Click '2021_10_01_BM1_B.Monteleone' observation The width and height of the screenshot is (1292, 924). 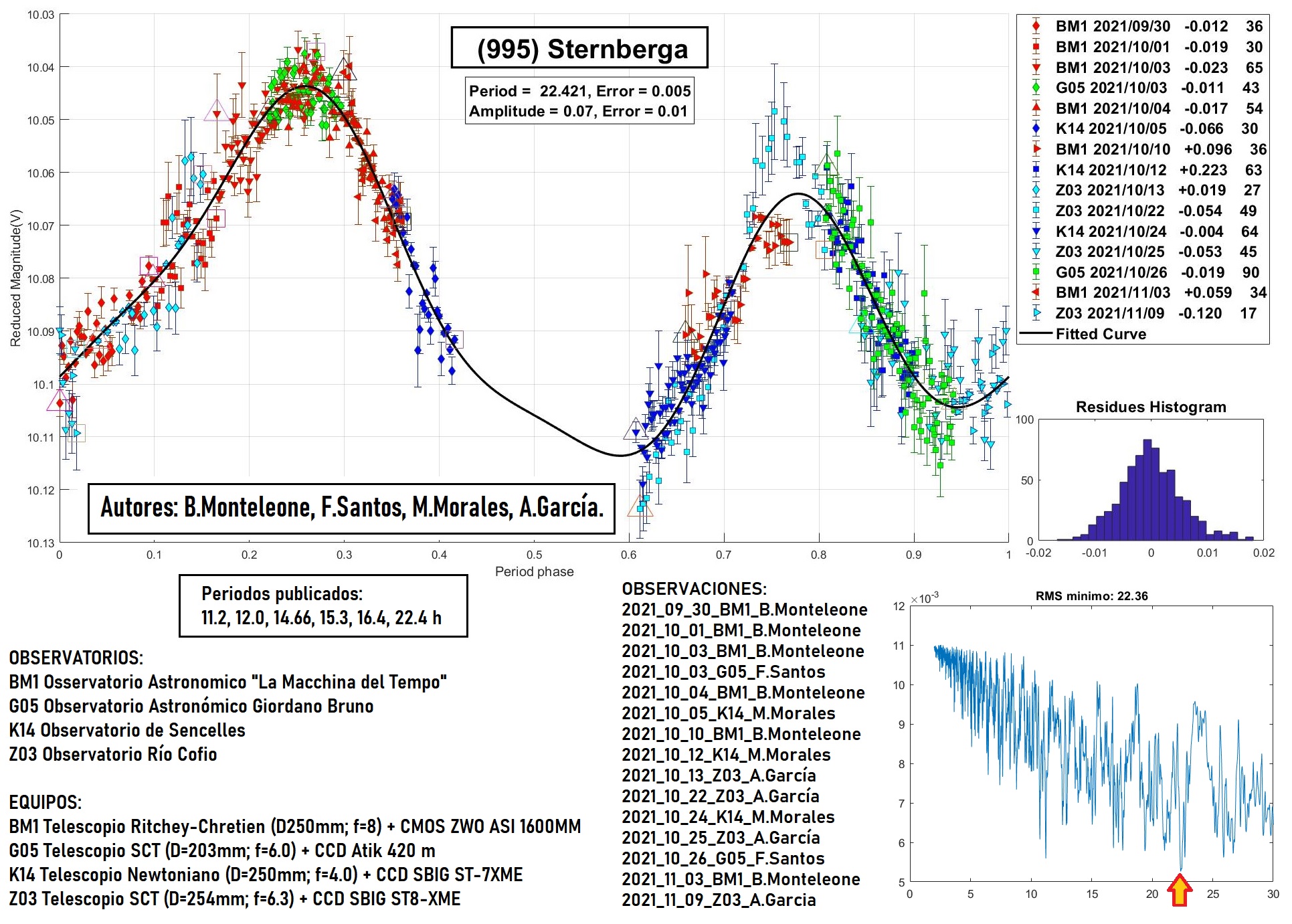(741, 630)
